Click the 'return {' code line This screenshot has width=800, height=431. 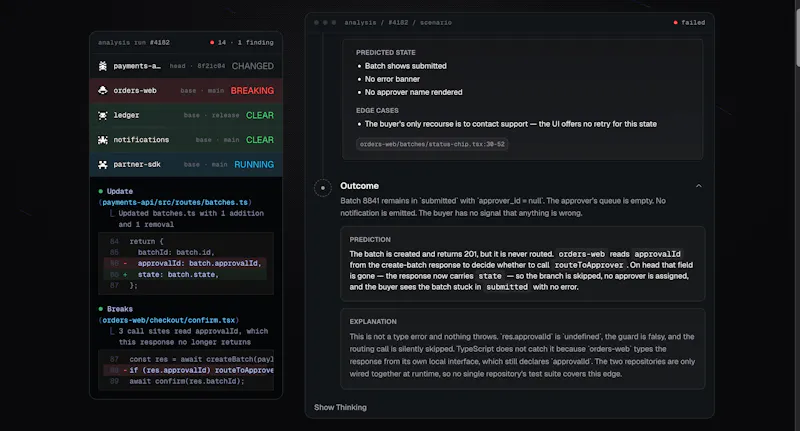click(x=146, y=241)
